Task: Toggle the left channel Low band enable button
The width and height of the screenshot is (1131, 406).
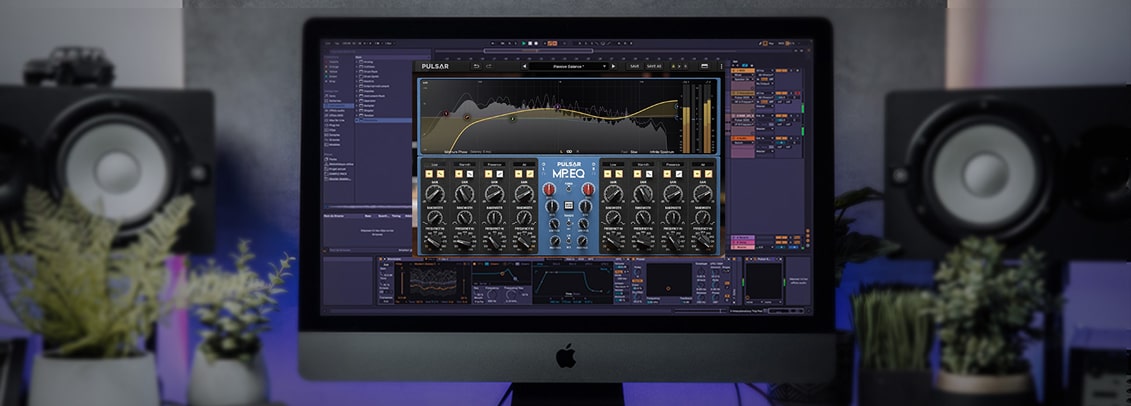Action: [427, 174]
